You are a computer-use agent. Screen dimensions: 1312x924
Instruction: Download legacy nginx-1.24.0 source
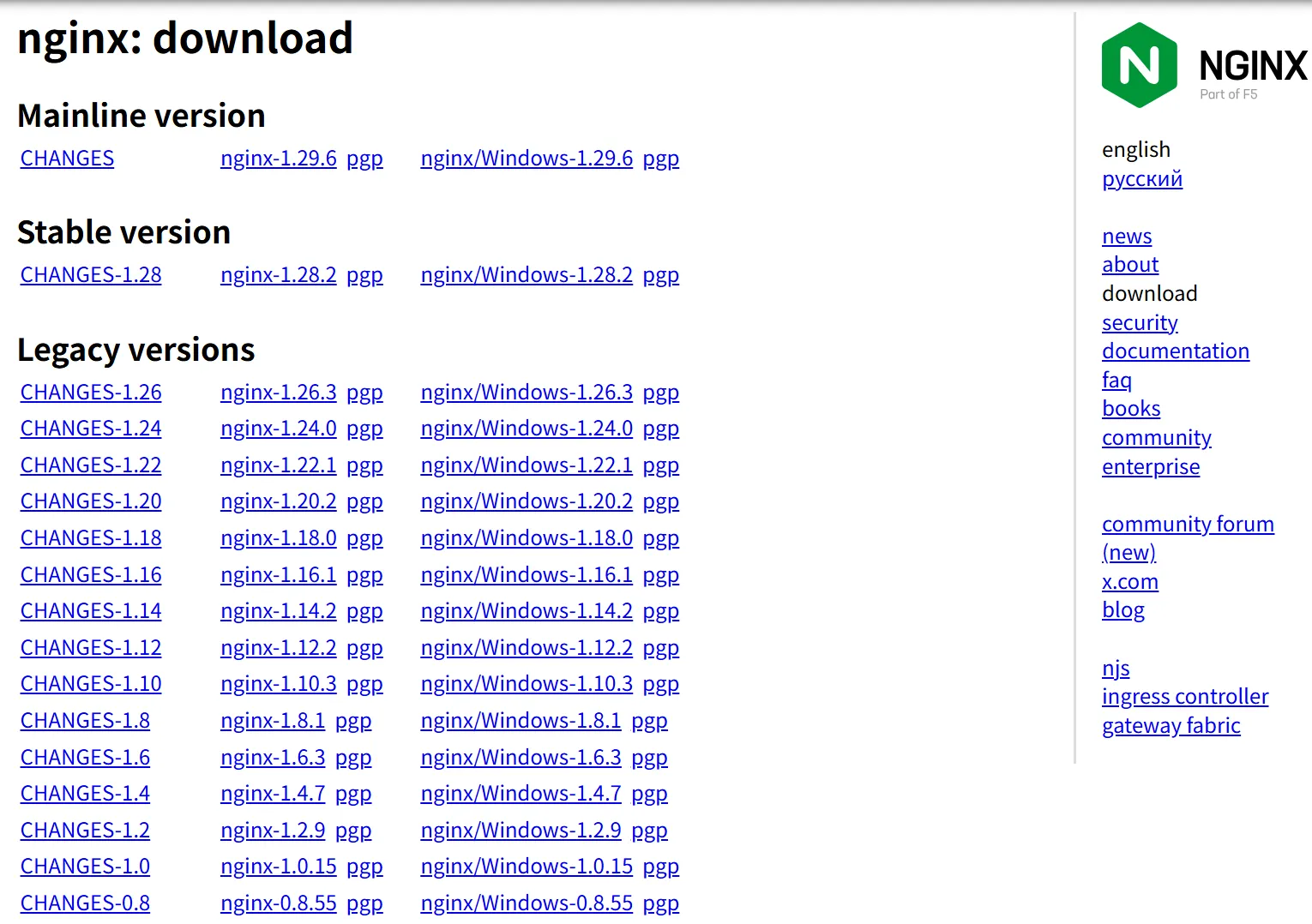pos(278,429)
